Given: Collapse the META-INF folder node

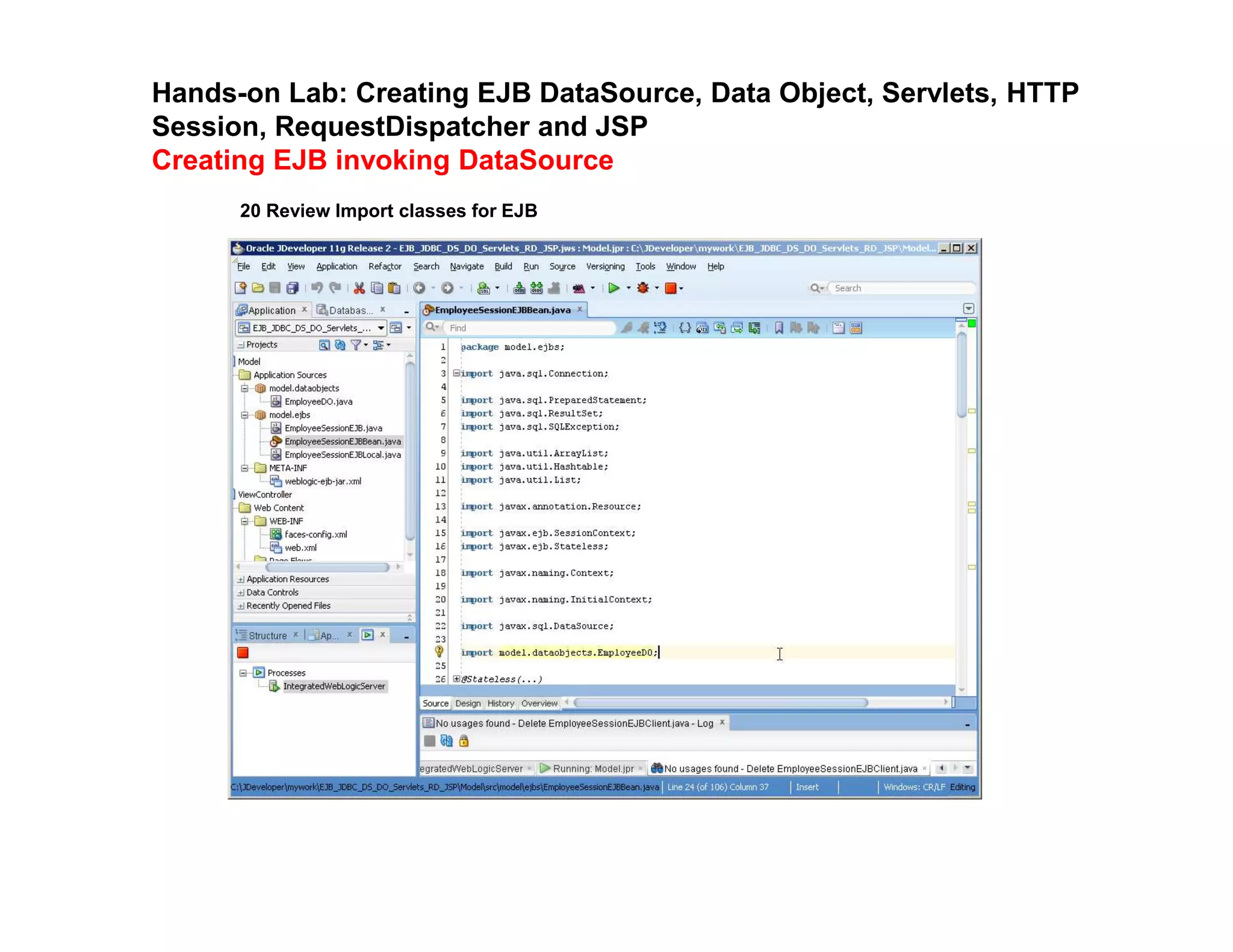Looking at the screenshot, I should point(245,468).
